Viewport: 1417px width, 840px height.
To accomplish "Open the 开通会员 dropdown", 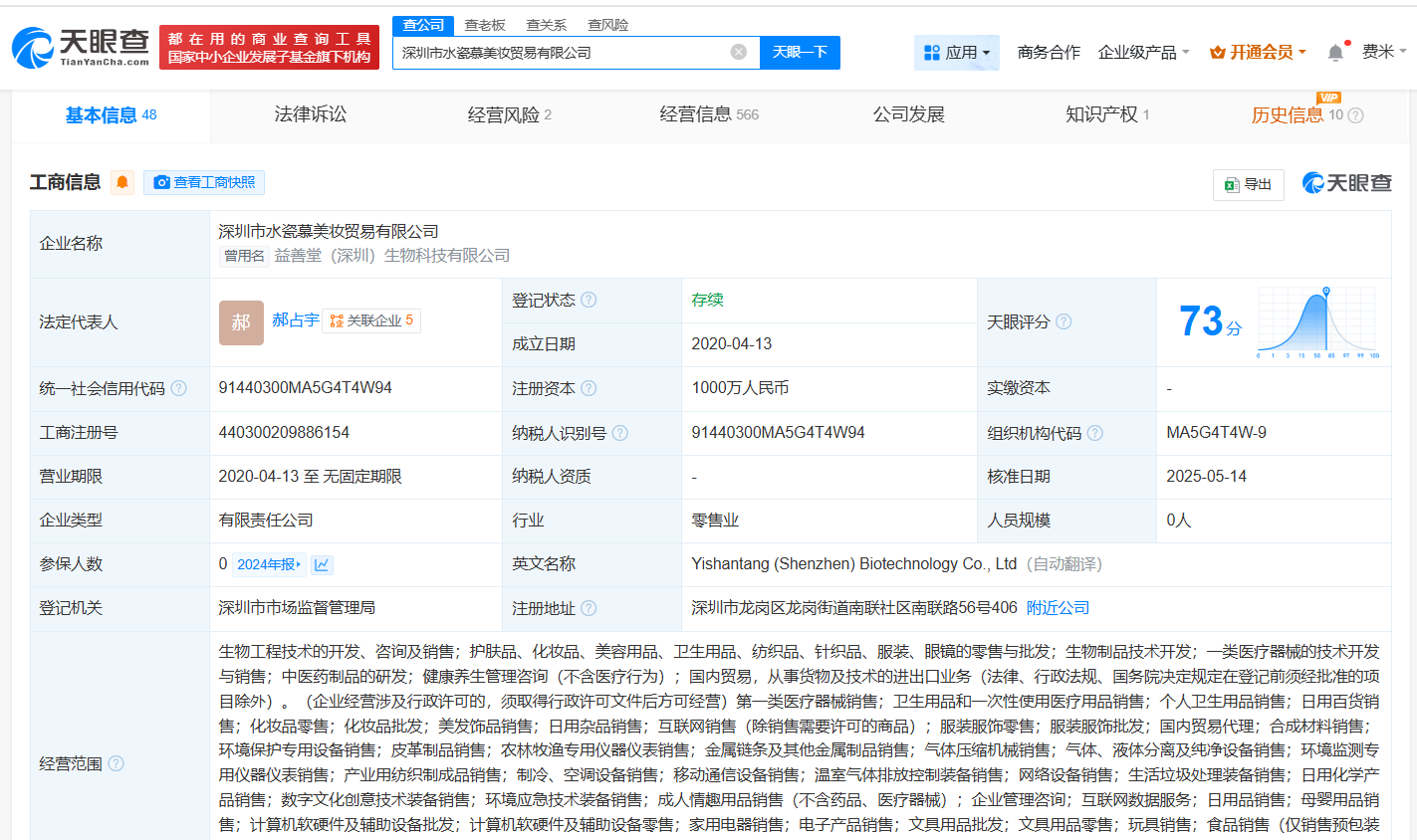I will coord(1258,53).
